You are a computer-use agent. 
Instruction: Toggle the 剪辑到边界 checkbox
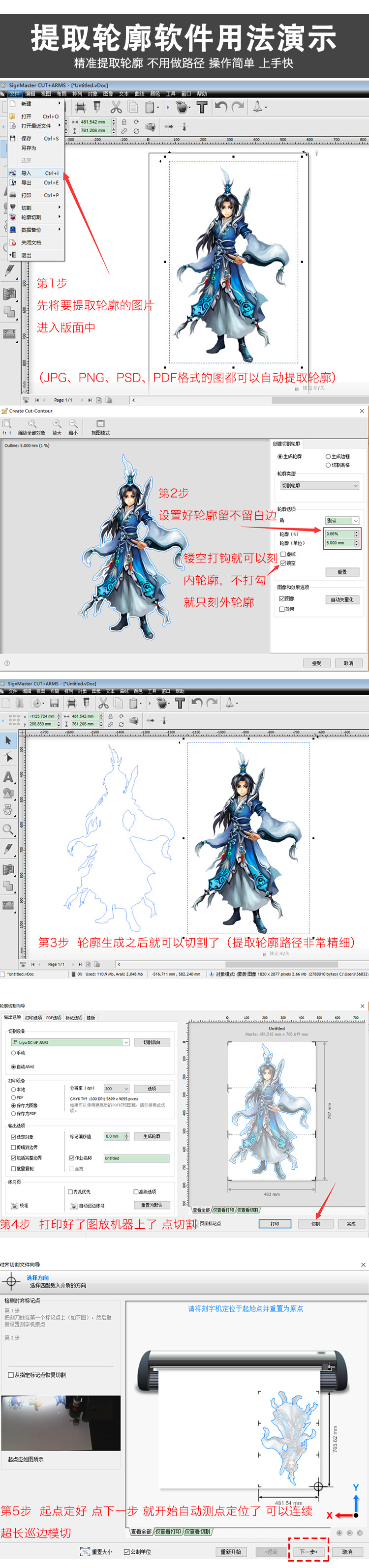coord(13,1147)
